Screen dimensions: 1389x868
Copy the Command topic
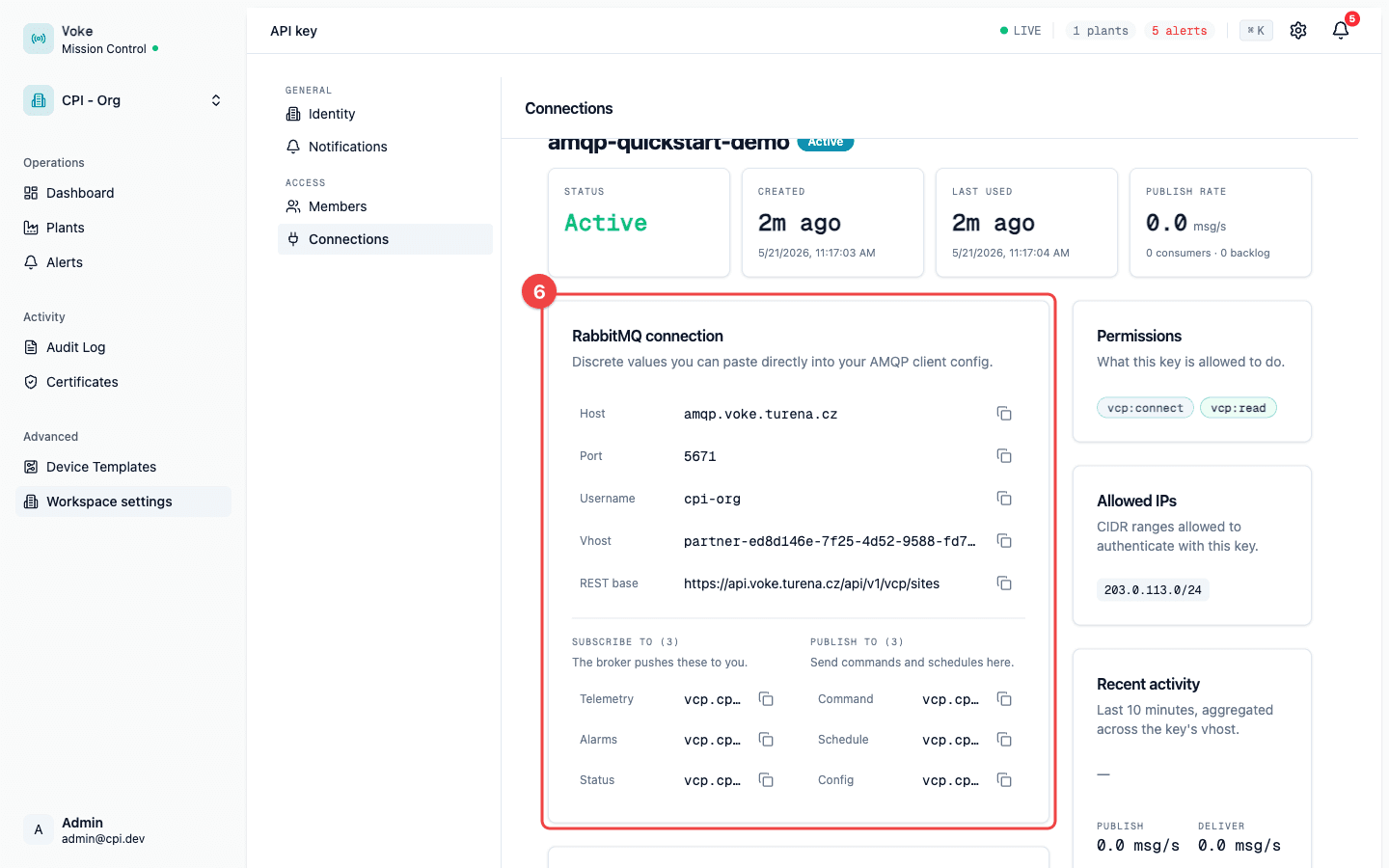(x=1004, y=699)
